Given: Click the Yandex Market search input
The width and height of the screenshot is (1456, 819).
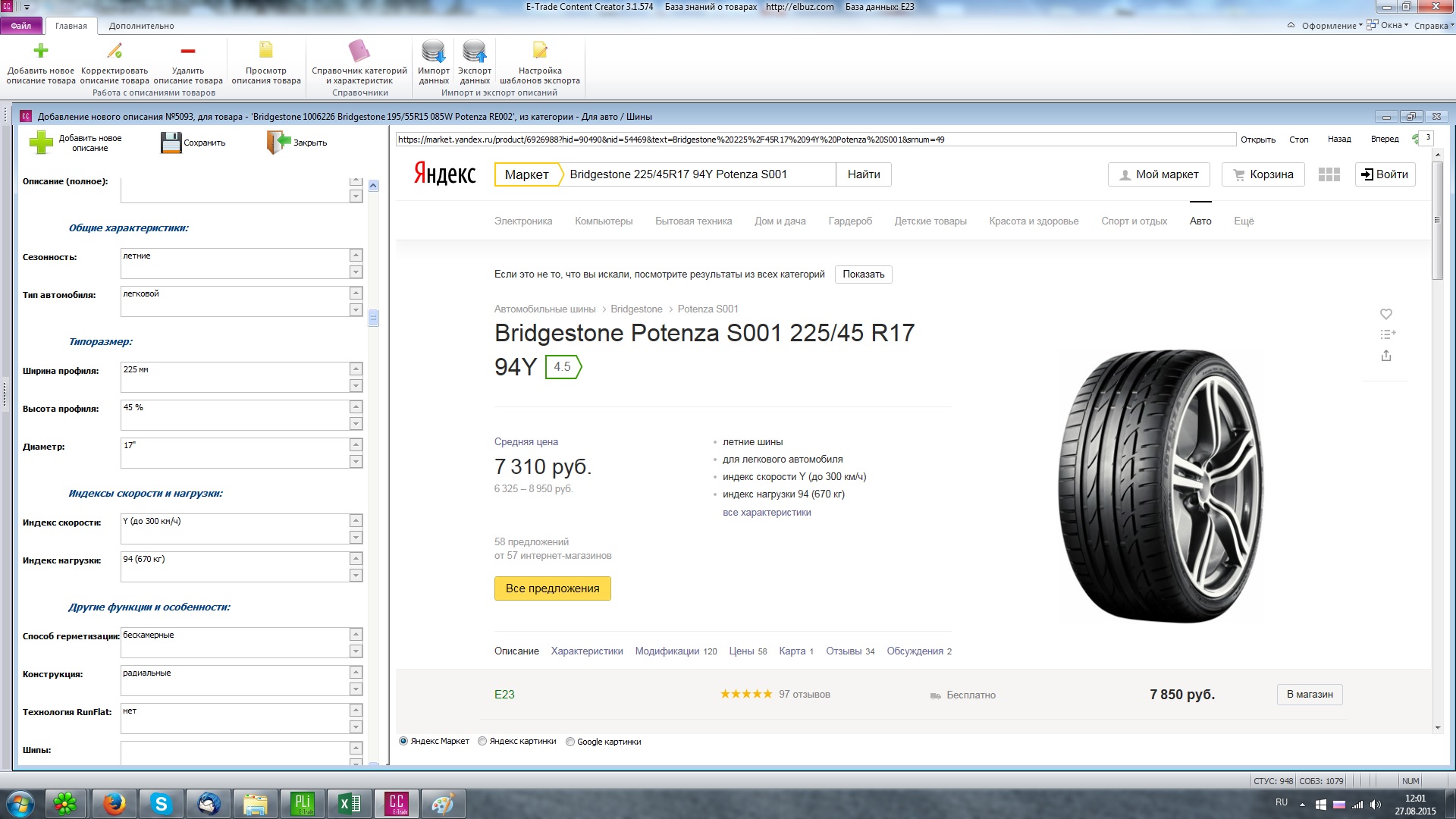Looking at the screenshot, I should [x=701, y=174].
